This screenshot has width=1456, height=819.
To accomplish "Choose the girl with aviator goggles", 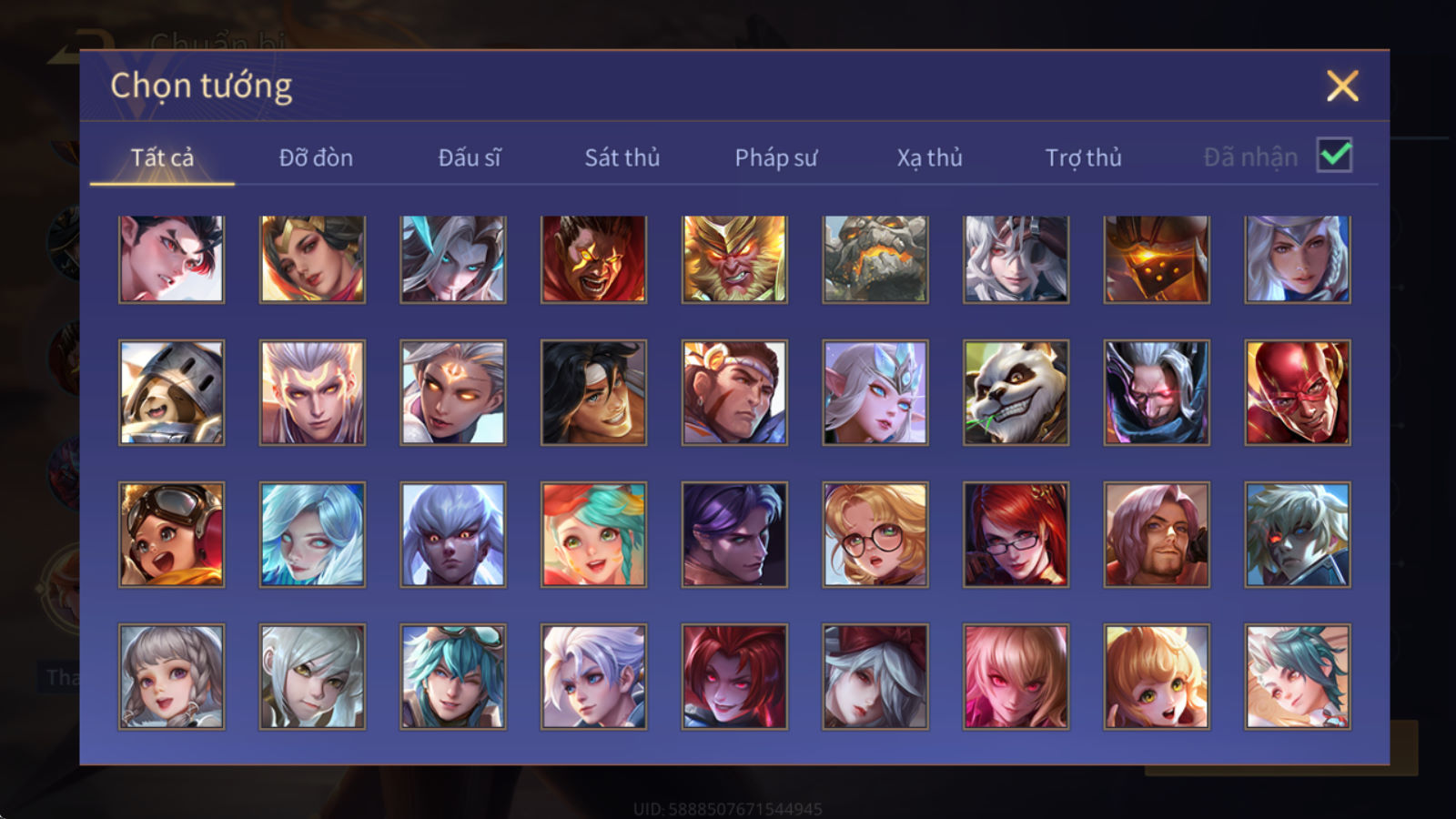I will [171, 534].
